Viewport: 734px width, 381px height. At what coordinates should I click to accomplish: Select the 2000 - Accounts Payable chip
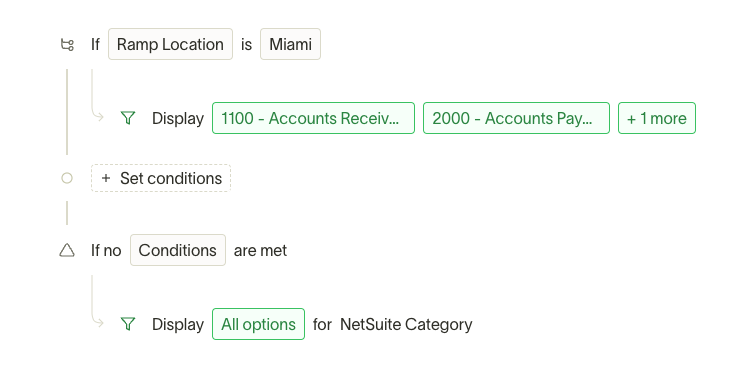tap(516, 118)
